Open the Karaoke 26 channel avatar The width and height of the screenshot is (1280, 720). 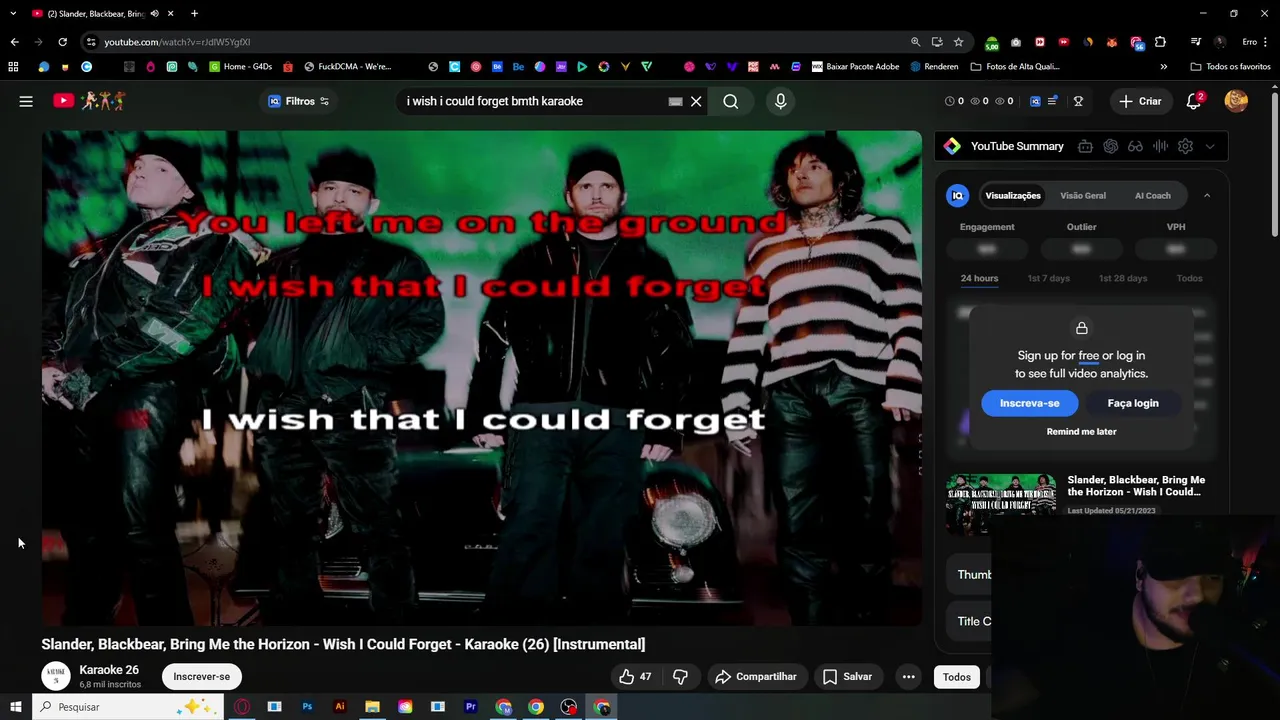click(56, 676)
